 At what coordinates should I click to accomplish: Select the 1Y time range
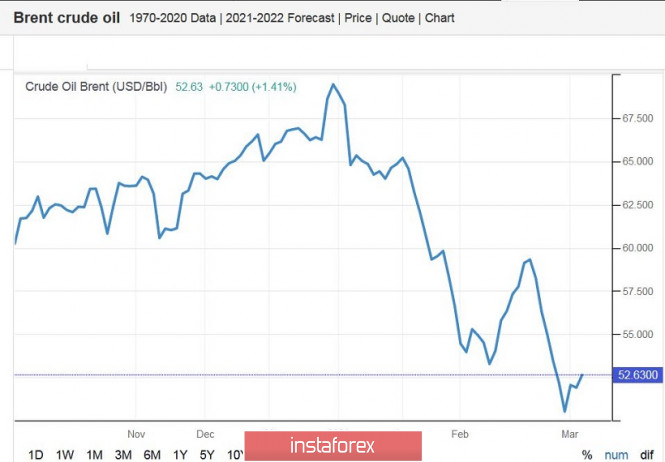point(181,455)
